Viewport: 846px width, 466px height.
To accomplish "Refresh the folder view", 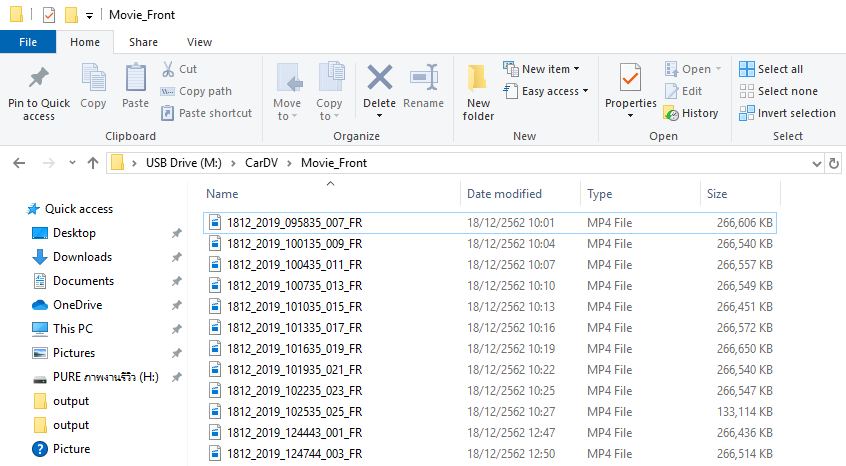I will [834, 163].
